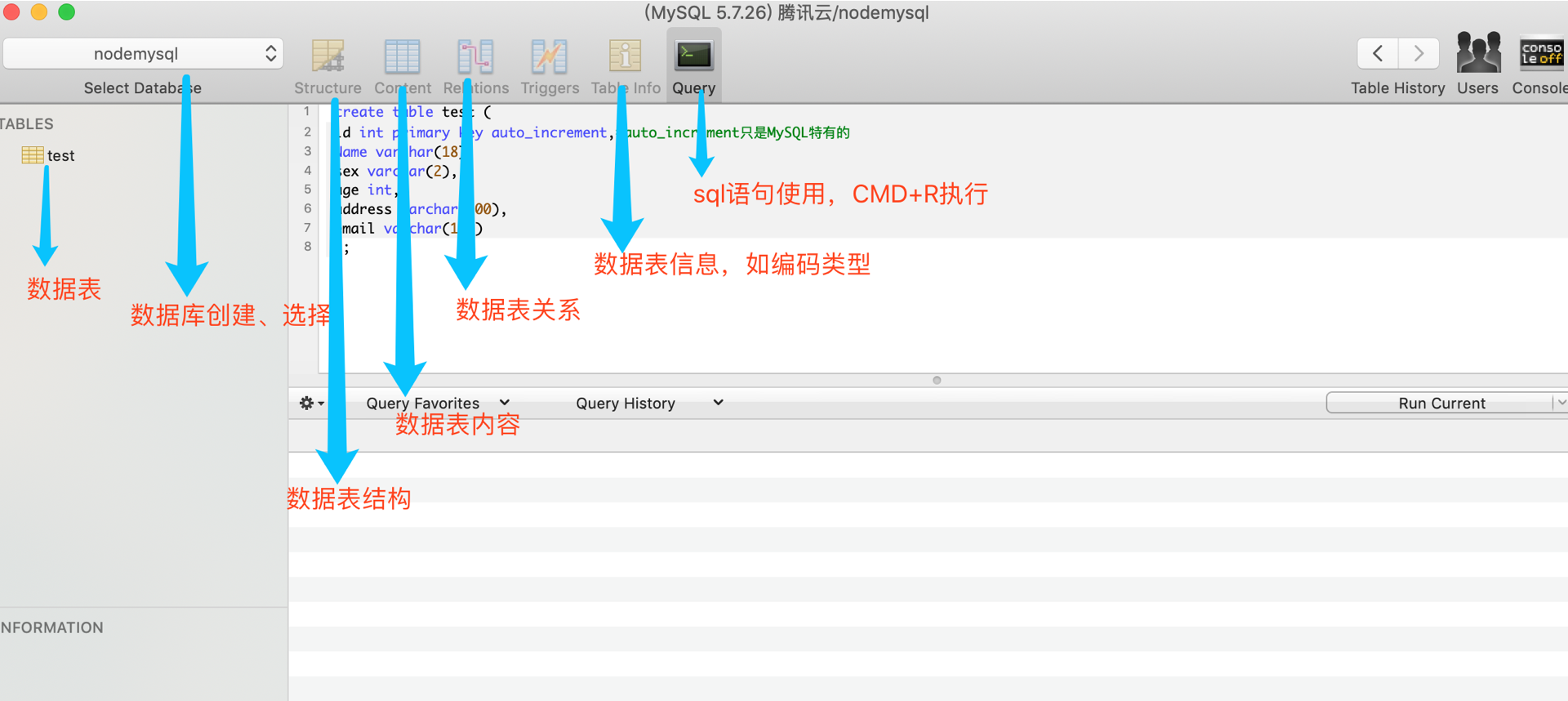The image size is (1568, 701).
Task: Click the Run Current button
Action: coord(1441,403)
